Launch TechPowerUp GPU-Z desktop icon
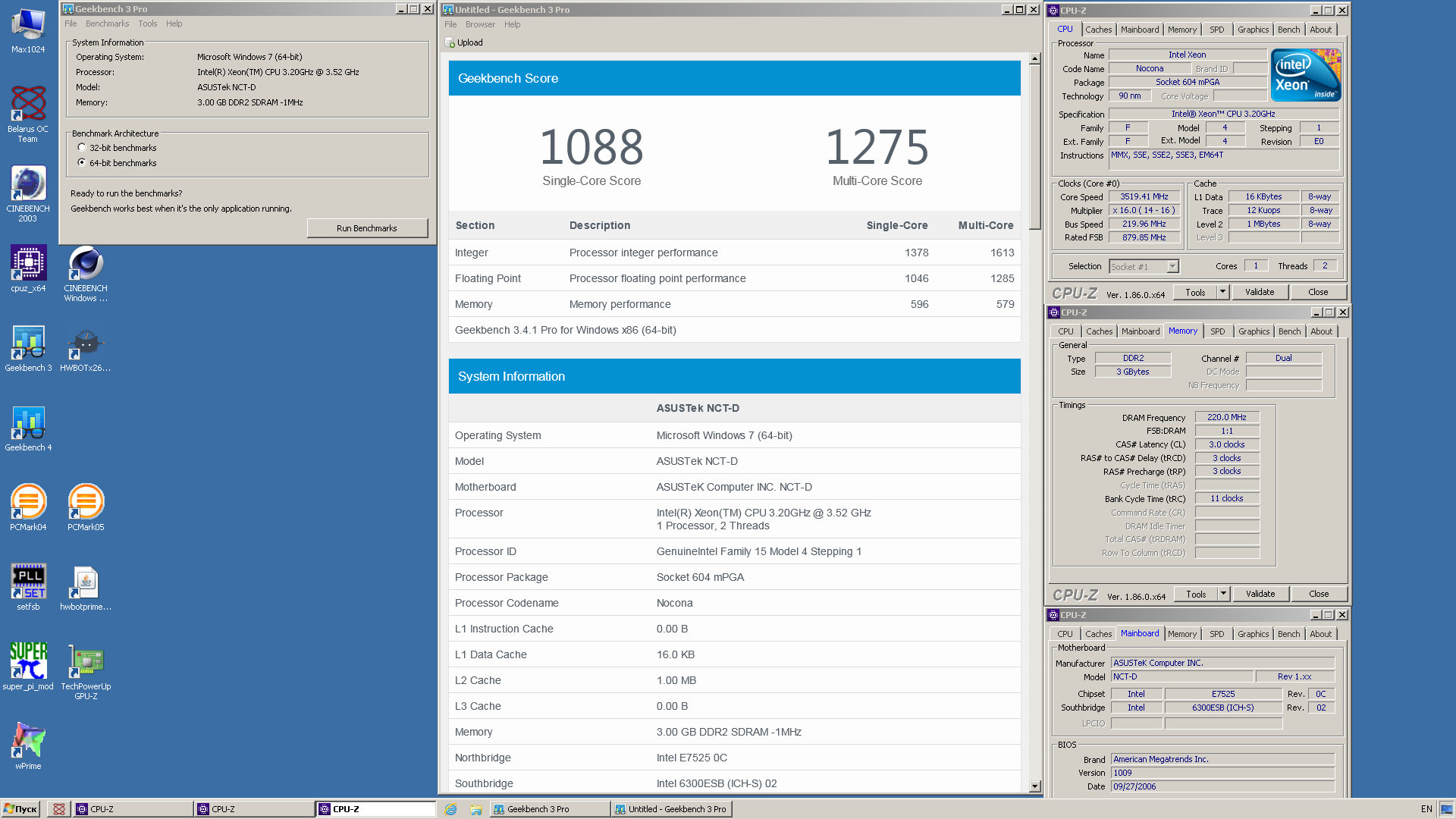 [86, 671]
